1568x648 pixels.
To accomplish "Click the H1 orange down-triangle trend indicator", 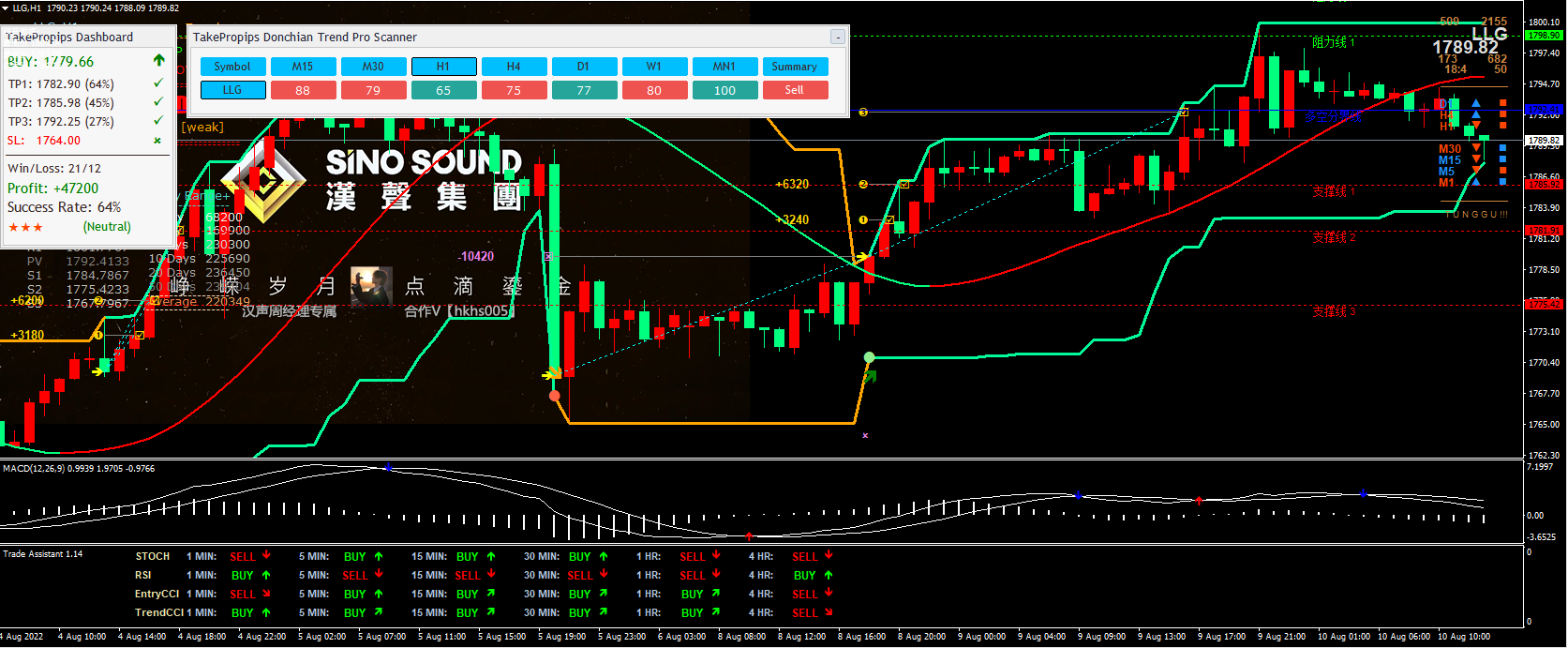I will [x=1476, y=125].
